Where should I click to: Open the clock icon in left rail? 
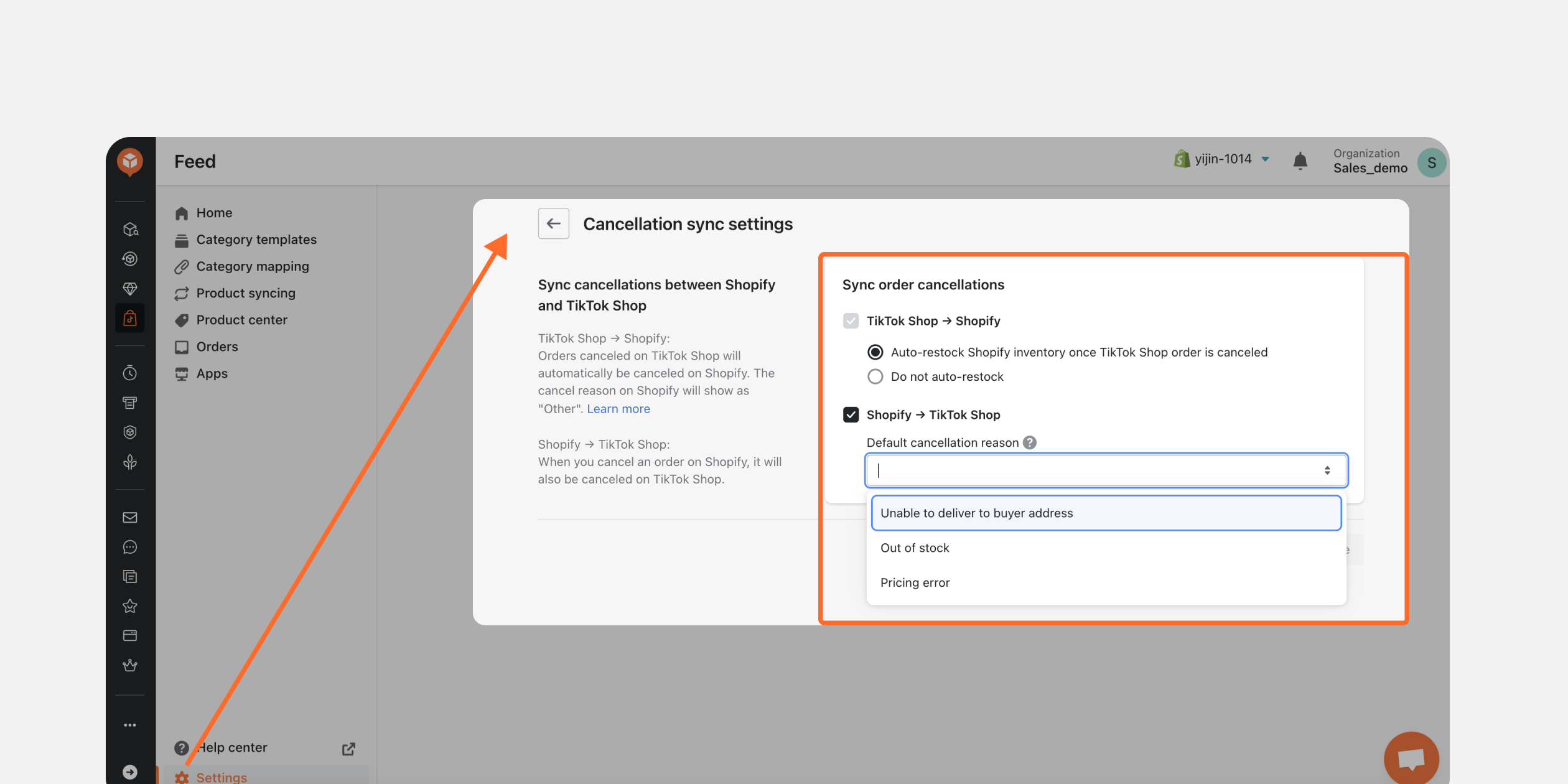point(130,373)
